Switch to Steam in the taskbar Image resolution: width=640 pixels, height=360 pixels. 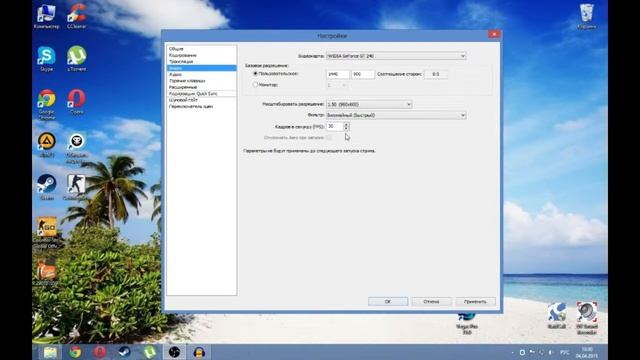[x=124, y=352]
